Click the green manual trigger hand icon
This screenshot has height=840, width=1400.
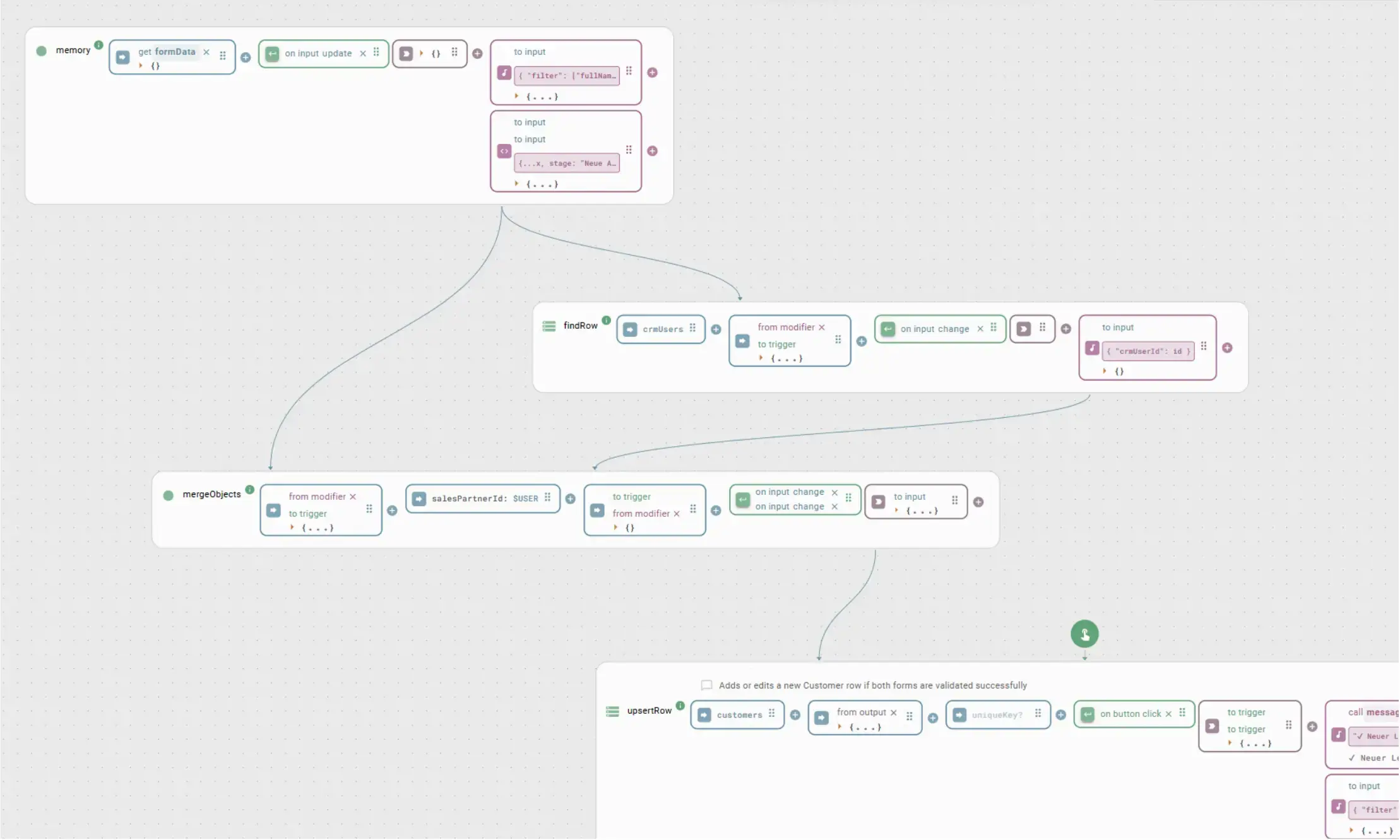(x=1084, y=634)
